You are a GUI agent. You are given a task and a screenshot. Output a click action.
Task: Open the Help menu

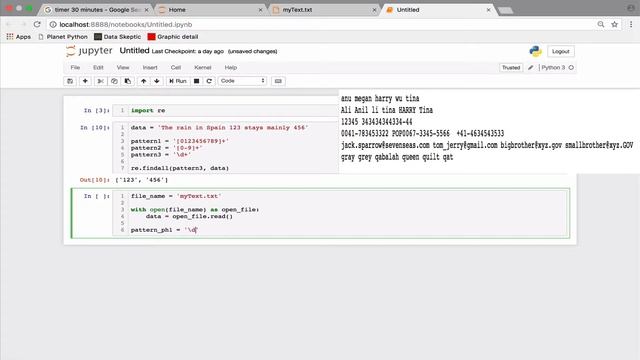click(231, 67)
